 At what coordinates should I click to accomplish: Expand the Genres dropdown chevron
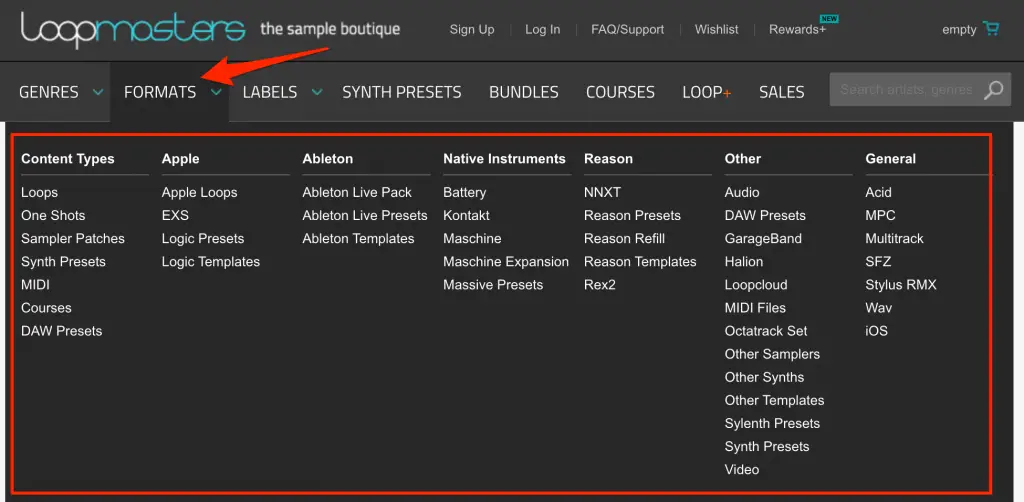pos(98,92)
